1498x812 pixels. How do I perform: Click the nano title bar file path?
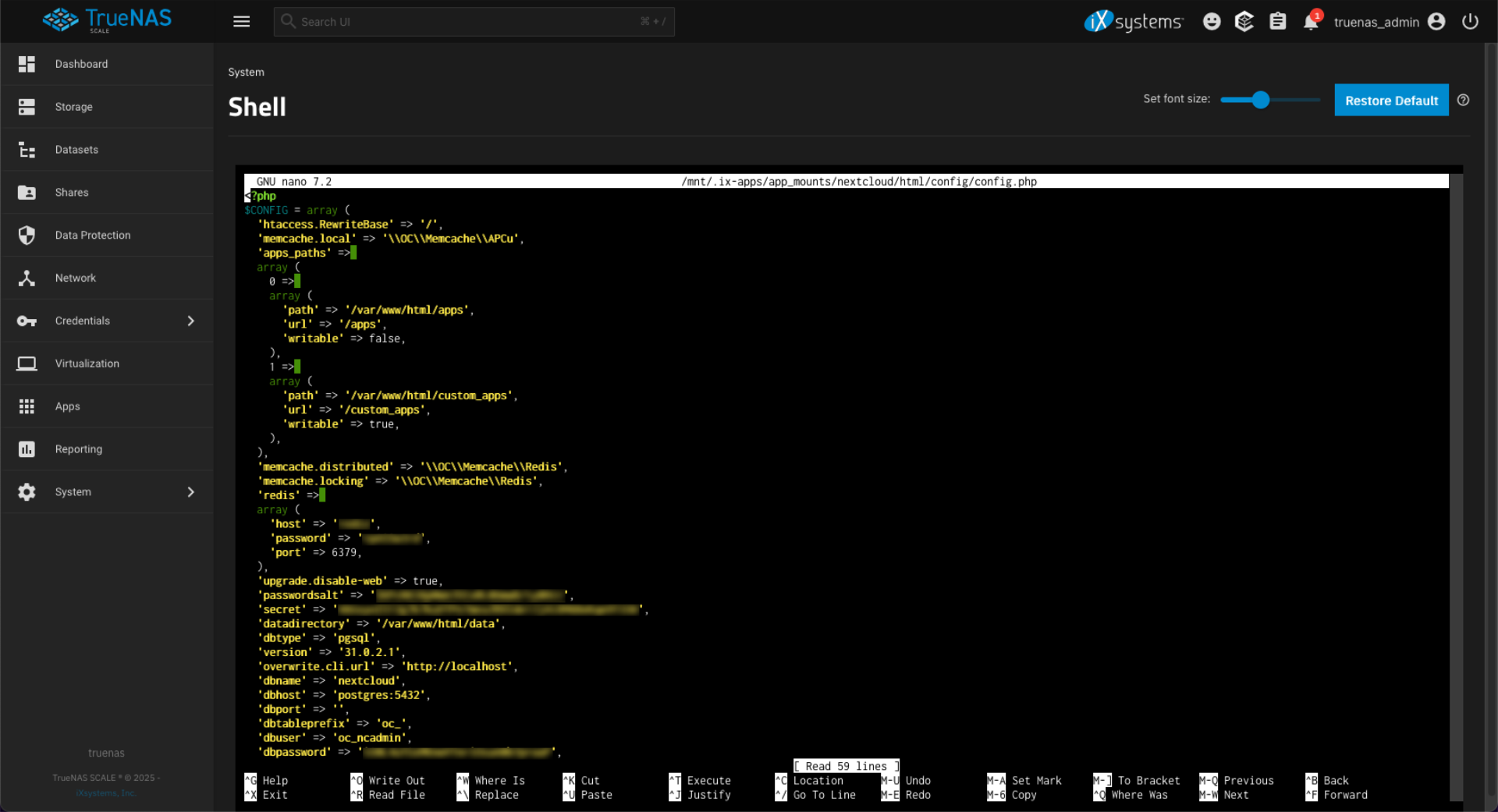click(x=859, y=182)
